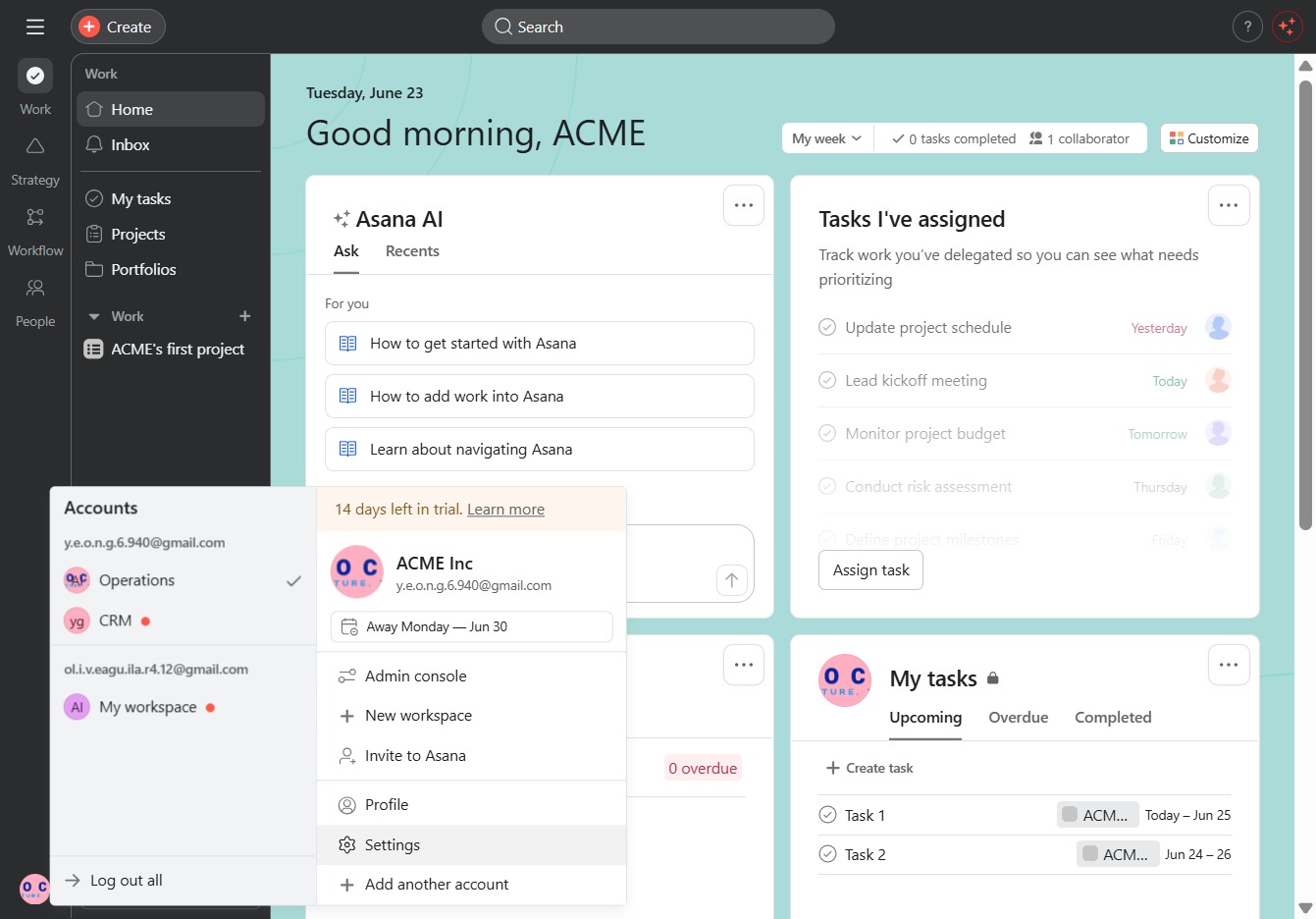The width and height of the screenshot is (1316, 919).
Task: Click the lock icon next to My tasks
Action: (993, 677)
